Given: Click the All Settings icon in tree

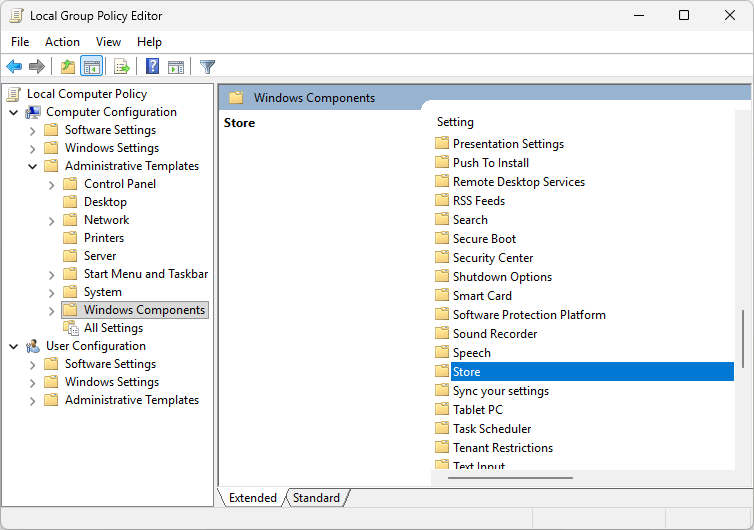Looking at the screenshot, I should [71, 328].
